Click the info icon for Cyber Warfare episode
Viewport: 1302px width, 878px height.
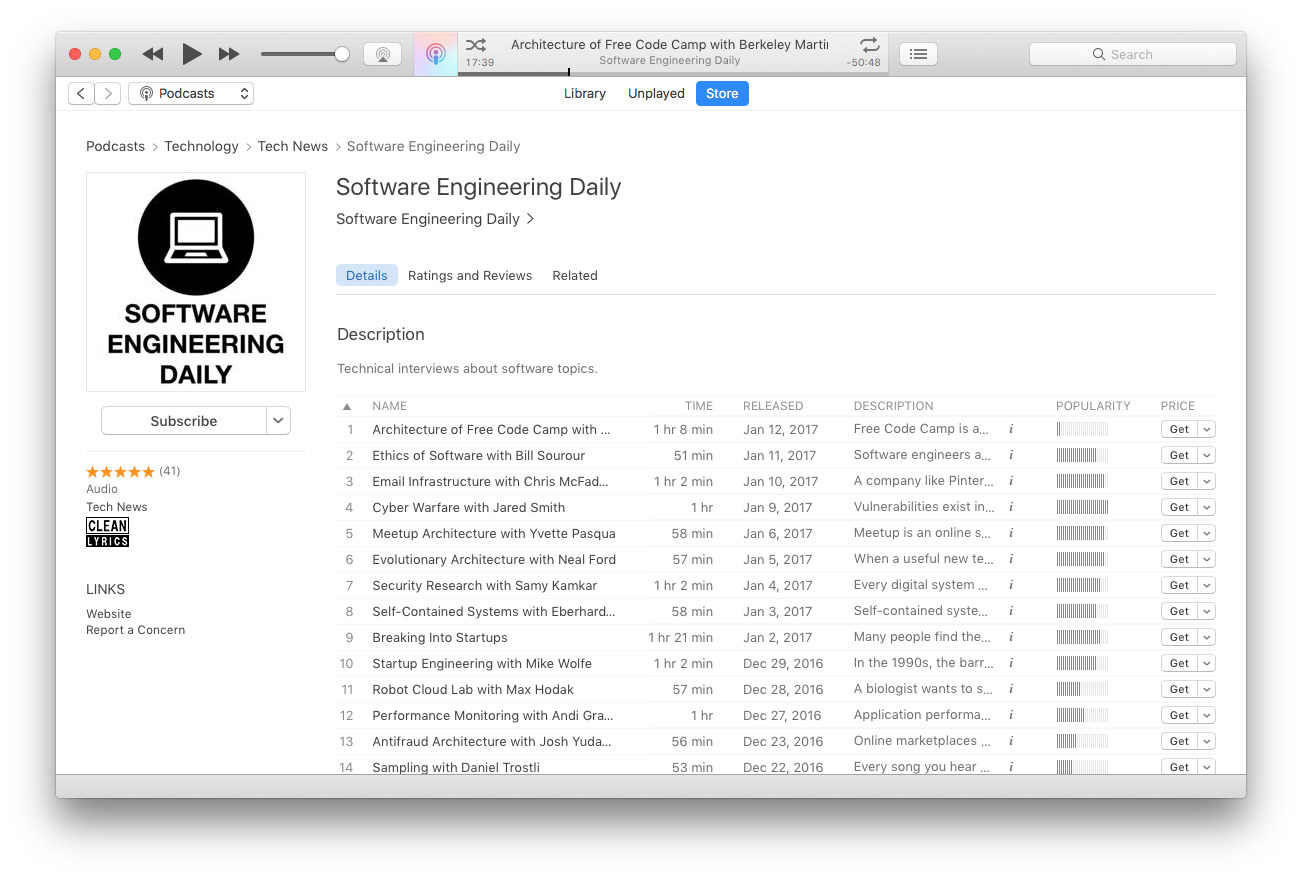1011,507
